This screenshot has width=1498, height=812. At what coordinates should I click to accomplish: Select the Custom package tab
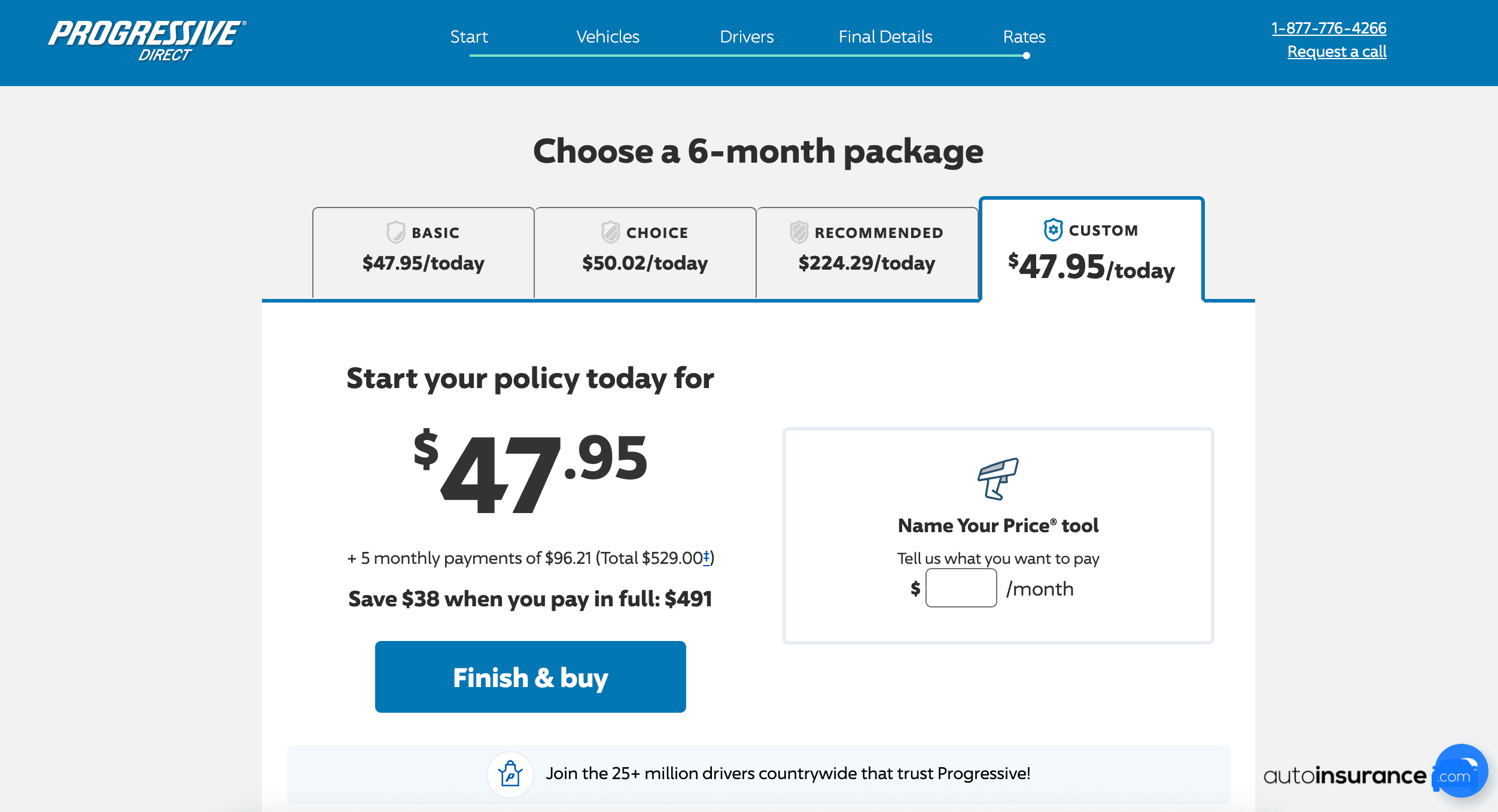click(x=1091, y=250)
